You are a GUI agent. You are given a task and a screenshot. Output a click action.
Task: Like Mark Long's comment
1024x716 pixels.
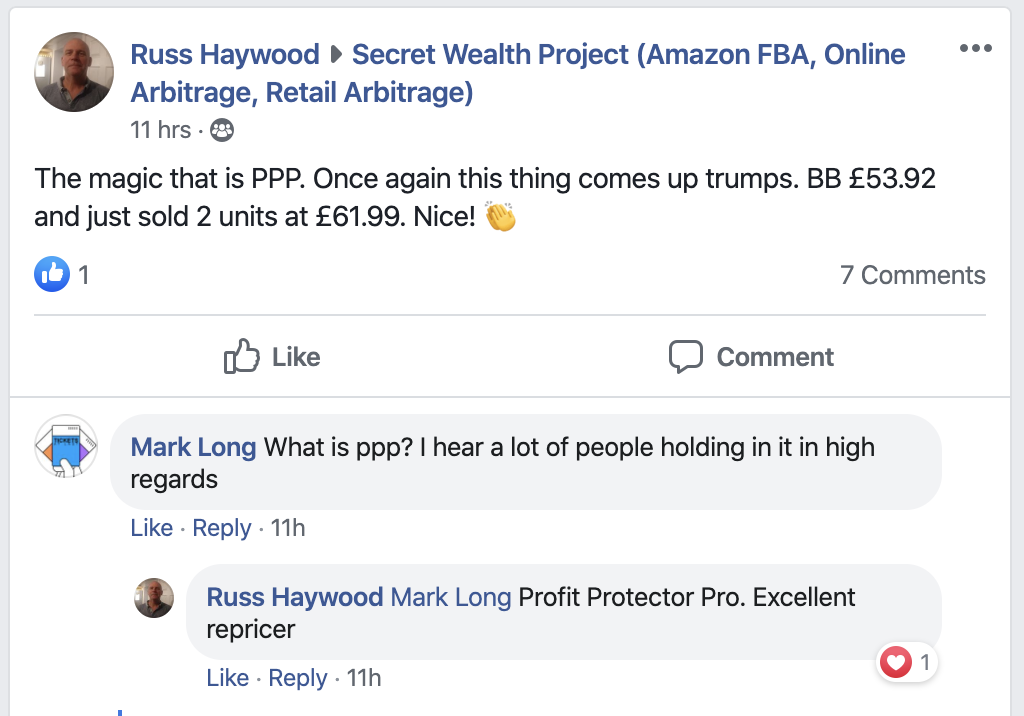pos(151,528)
